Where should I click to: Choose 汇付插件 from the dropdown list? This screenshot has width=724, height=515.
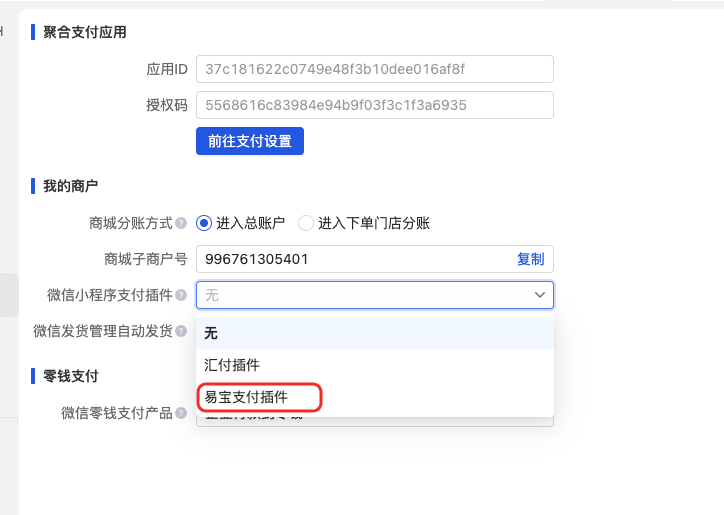tap(374, 365)
